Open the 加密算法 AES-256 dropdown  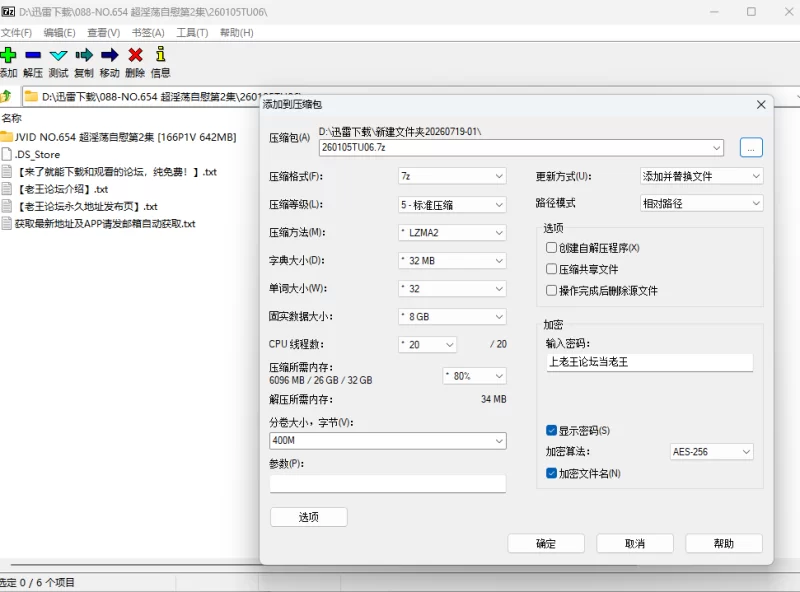pos(711,452)
